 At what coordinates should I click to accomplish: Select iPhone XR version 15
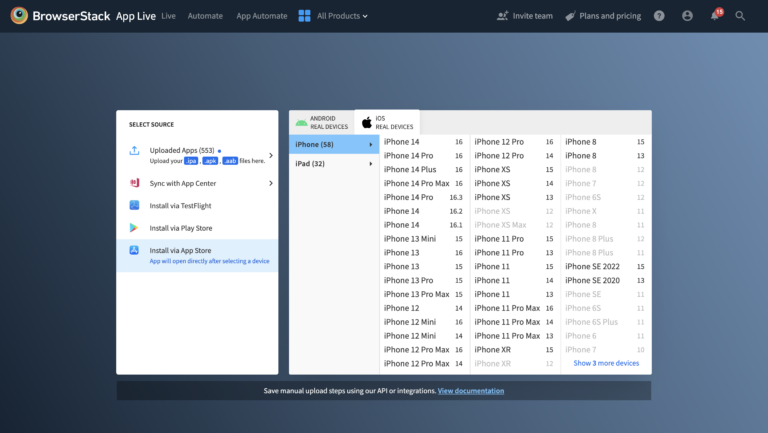pos(514,350)
